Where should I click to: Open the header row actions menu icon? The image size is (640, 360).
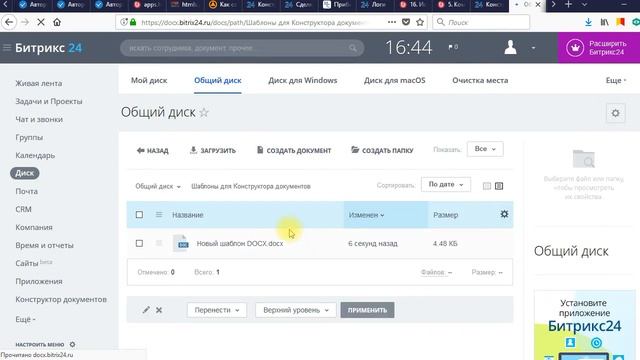click(159, 214)
